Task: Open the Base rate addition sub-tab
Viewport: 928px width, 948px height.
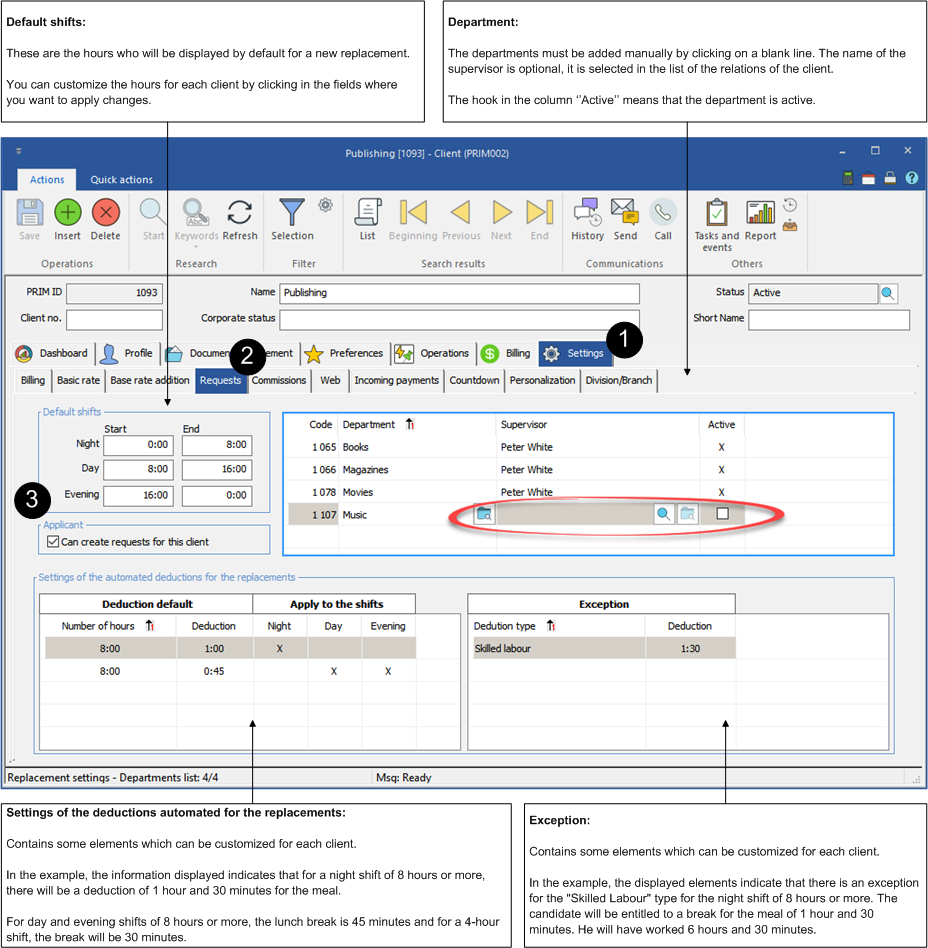Action: tap(150, 380)
